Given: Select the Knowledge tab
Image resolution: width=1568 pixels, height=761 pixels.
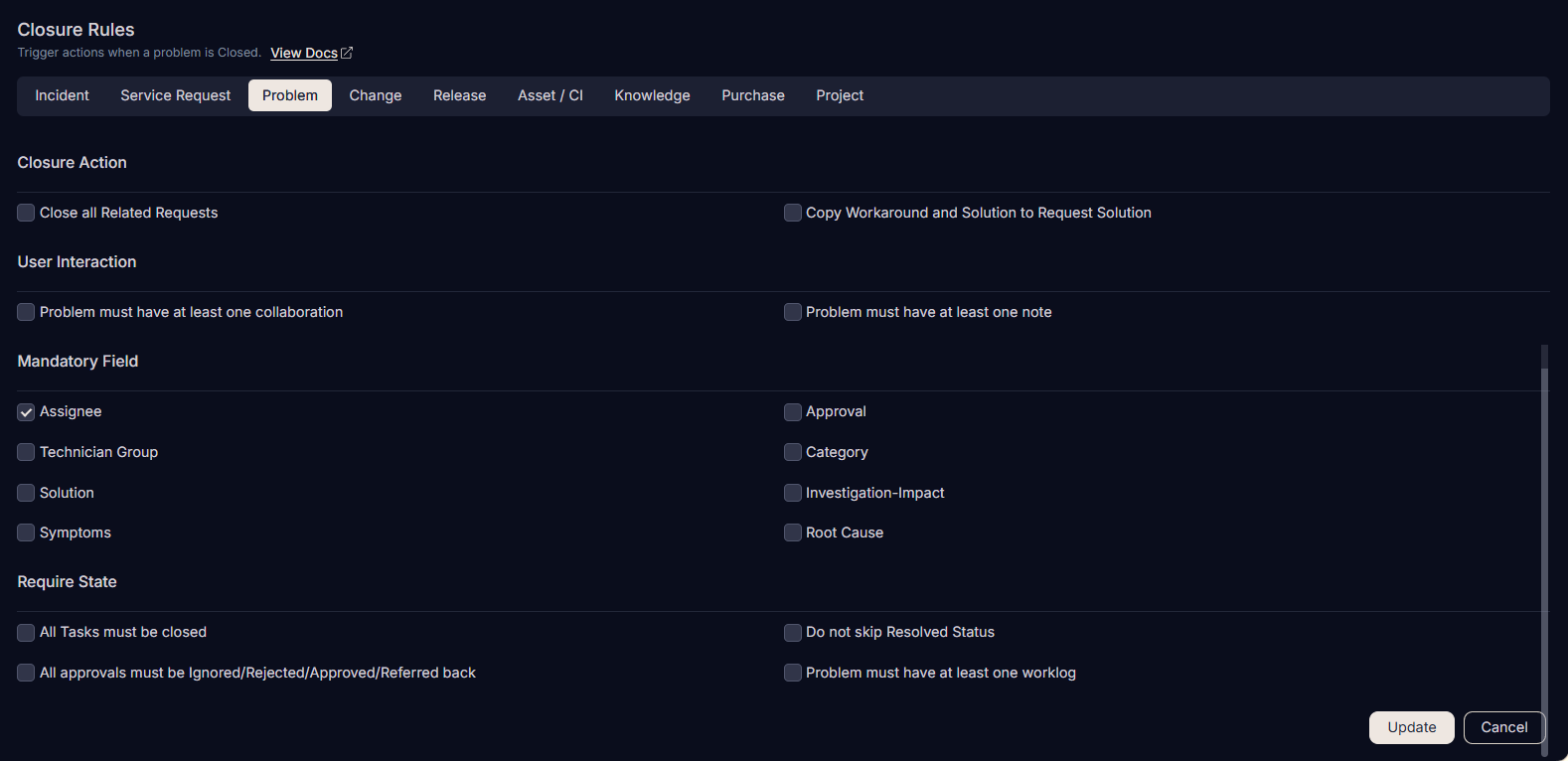Looking at the screenshot, I should point(652,95).
